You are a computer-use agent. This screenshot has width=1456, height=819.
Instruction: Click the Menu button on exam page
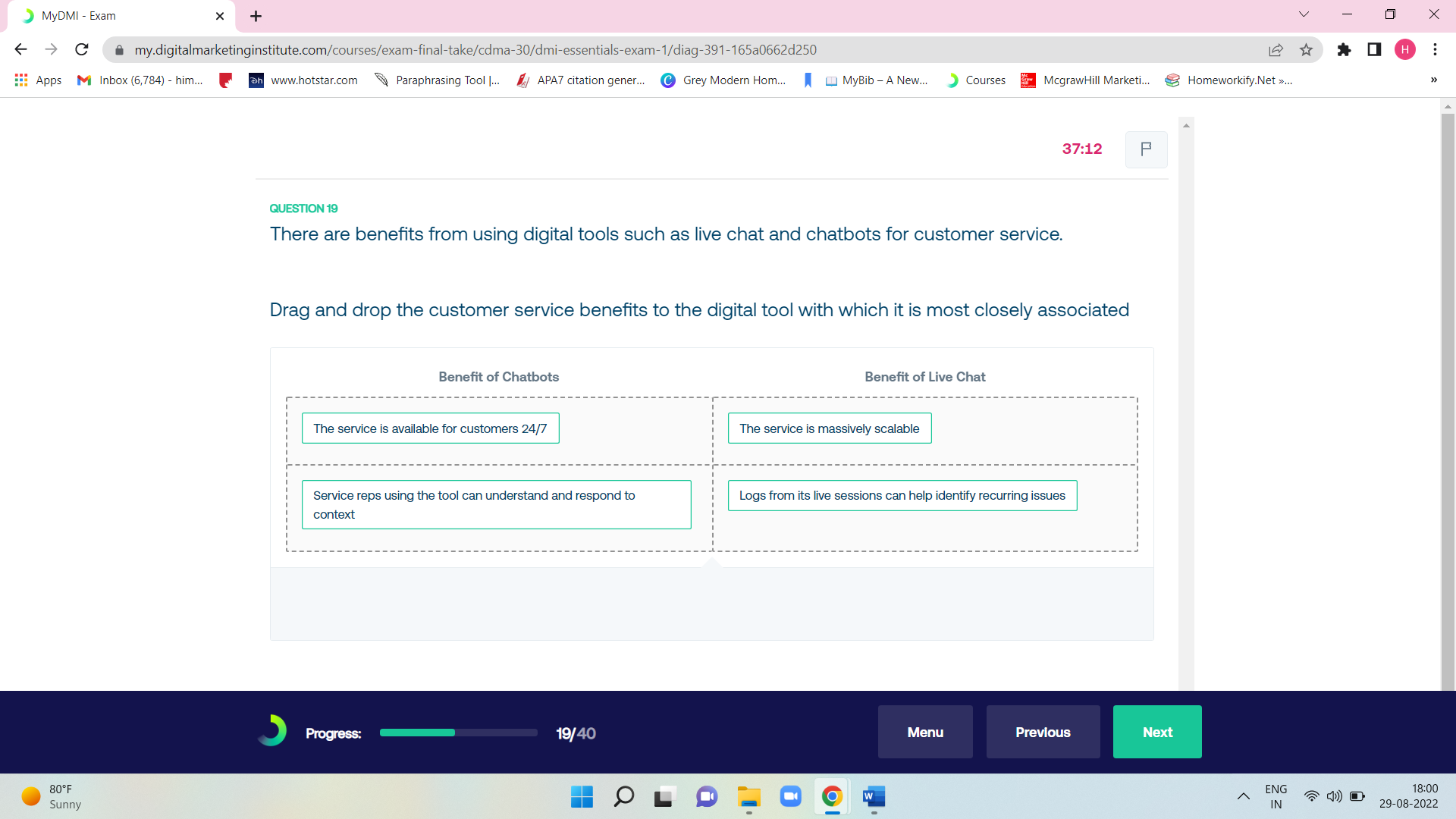[x=924, y=731]
